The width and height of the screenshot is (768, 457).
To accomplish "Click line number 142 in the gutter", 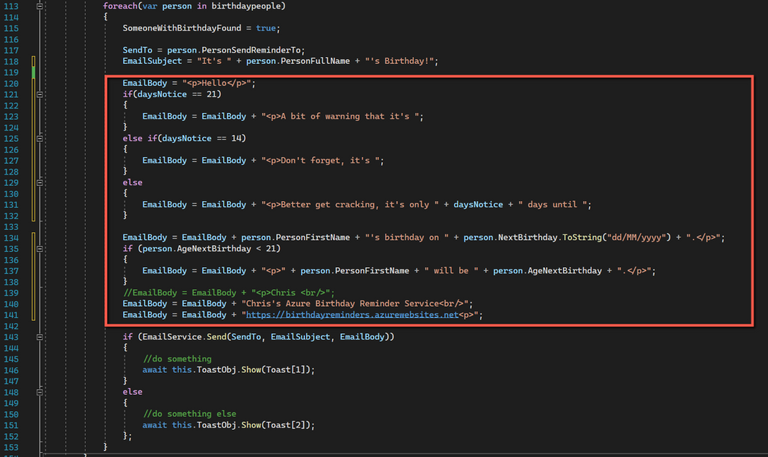I will (12, 325).
